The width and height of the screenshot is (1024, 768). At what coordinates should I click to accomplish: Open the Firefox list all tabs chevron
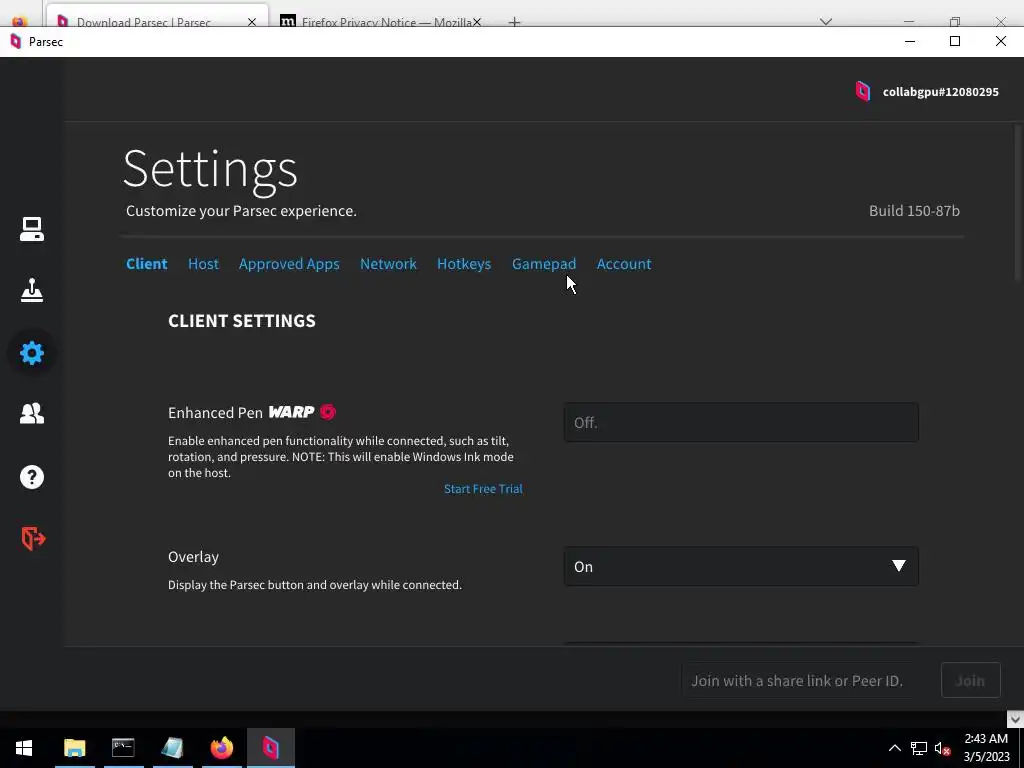(826, 22)
